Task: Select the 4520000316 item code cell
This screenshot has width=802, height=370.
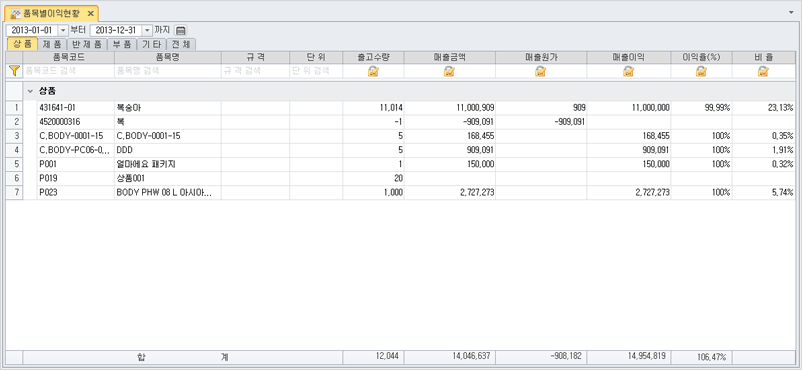Action: (x=75, y=122)
